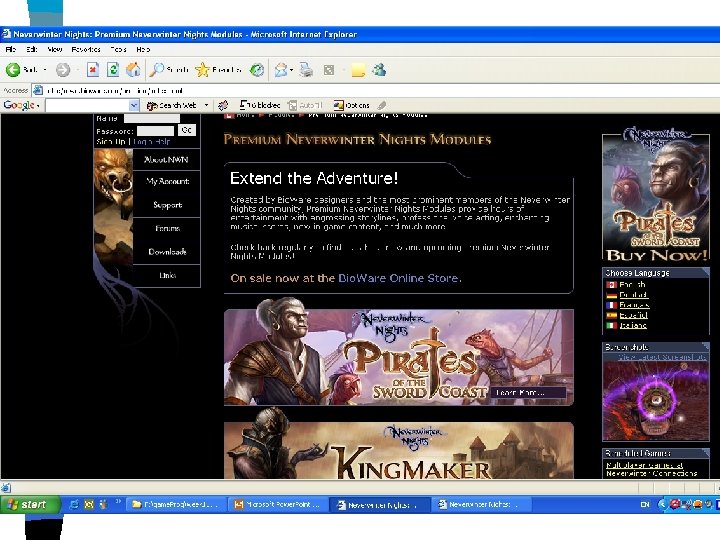Open the Tools menu
This screenshot has height=540, width=720.
(118, 49)
